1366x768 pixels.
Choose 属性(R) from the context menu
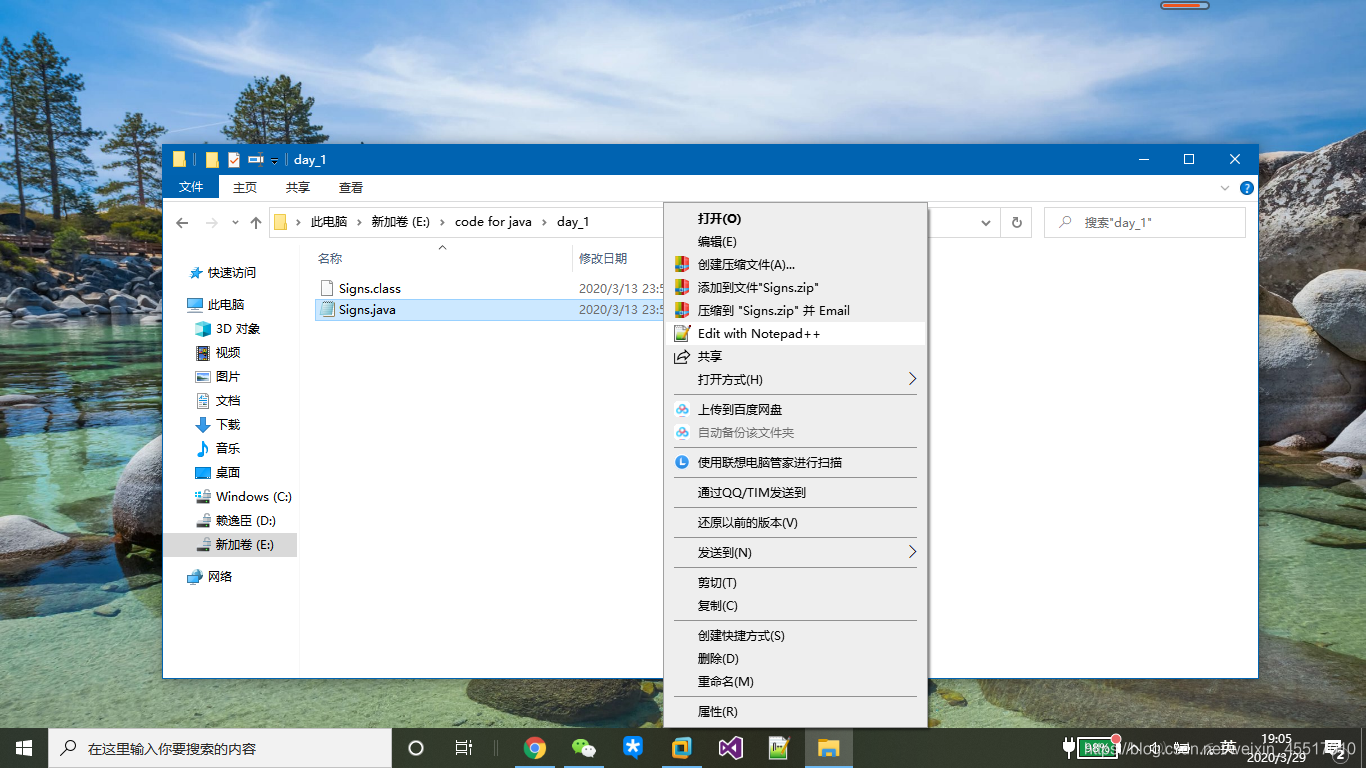pyautogui.click(x=796, y=711)
